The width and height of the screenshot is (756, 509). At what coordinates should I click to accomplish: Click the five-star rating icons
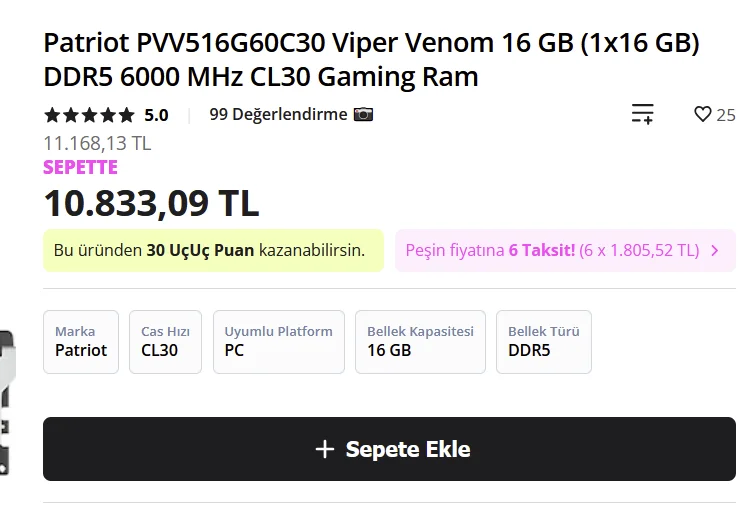(x=89, y=115)
